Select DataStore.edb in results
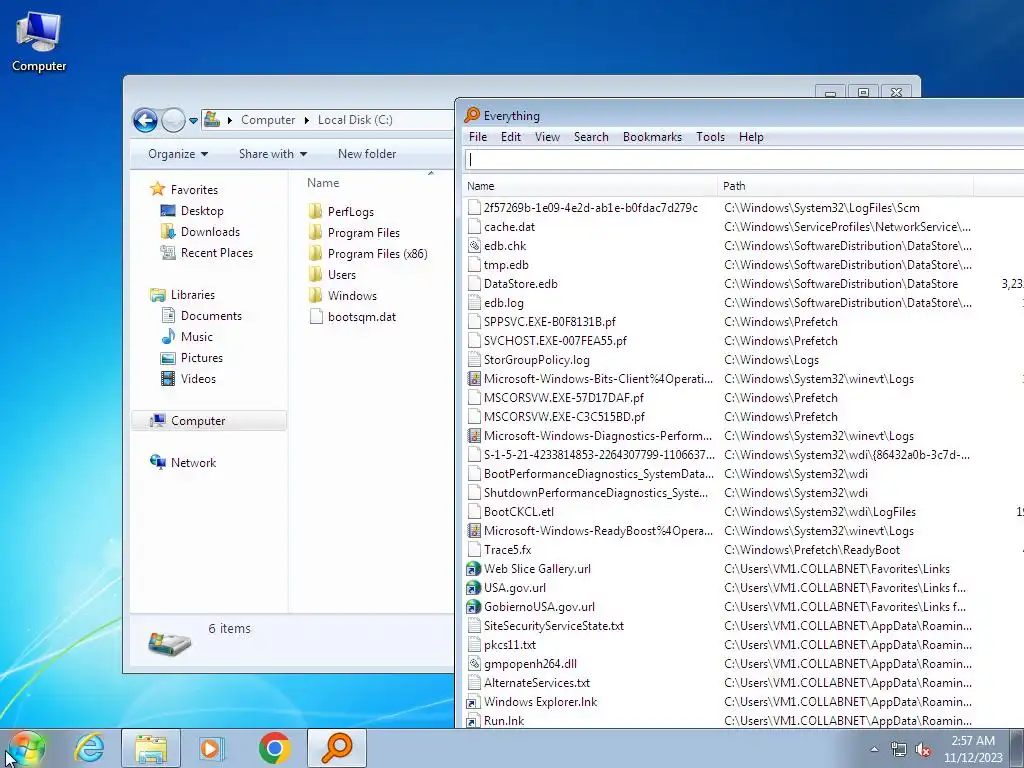 520,284
